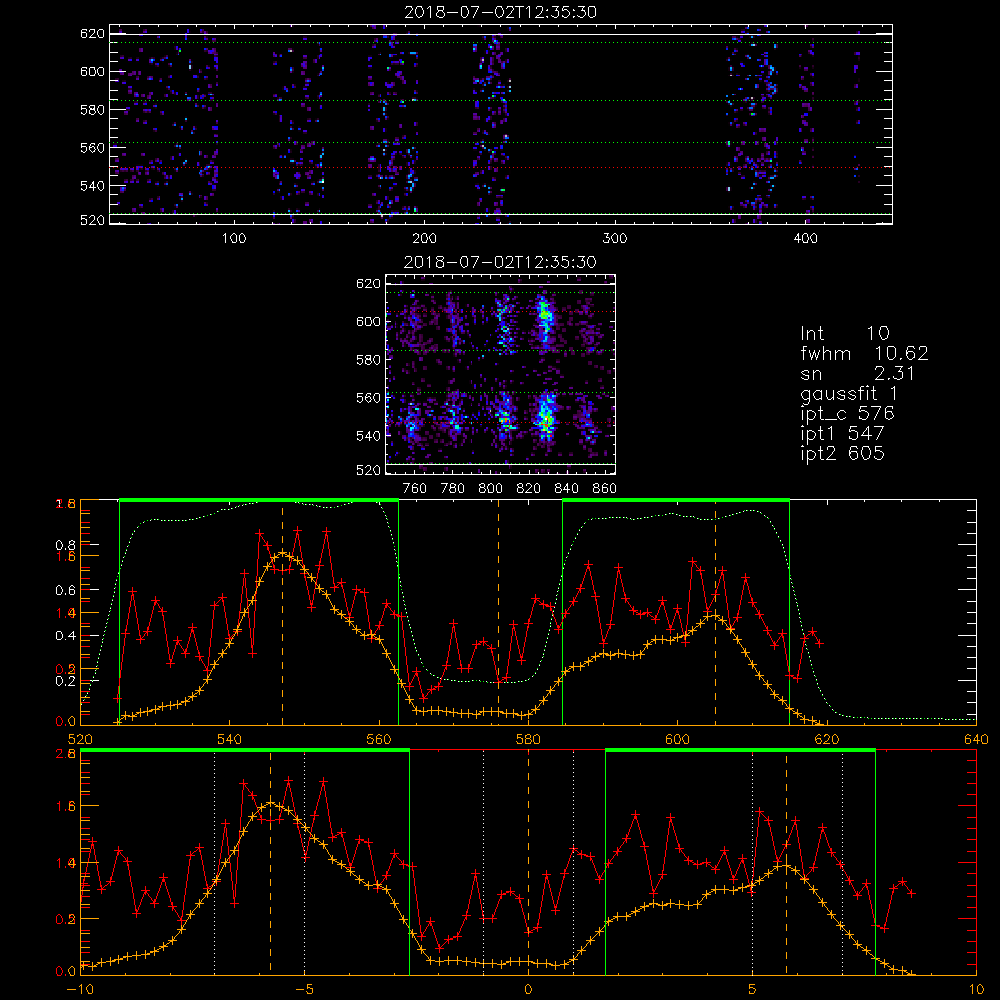Click orange dashed marker at 605 in upper profile plot
Viewport: 1000px width, 1000px height.
pyautogui.click(x=716, y=612)
